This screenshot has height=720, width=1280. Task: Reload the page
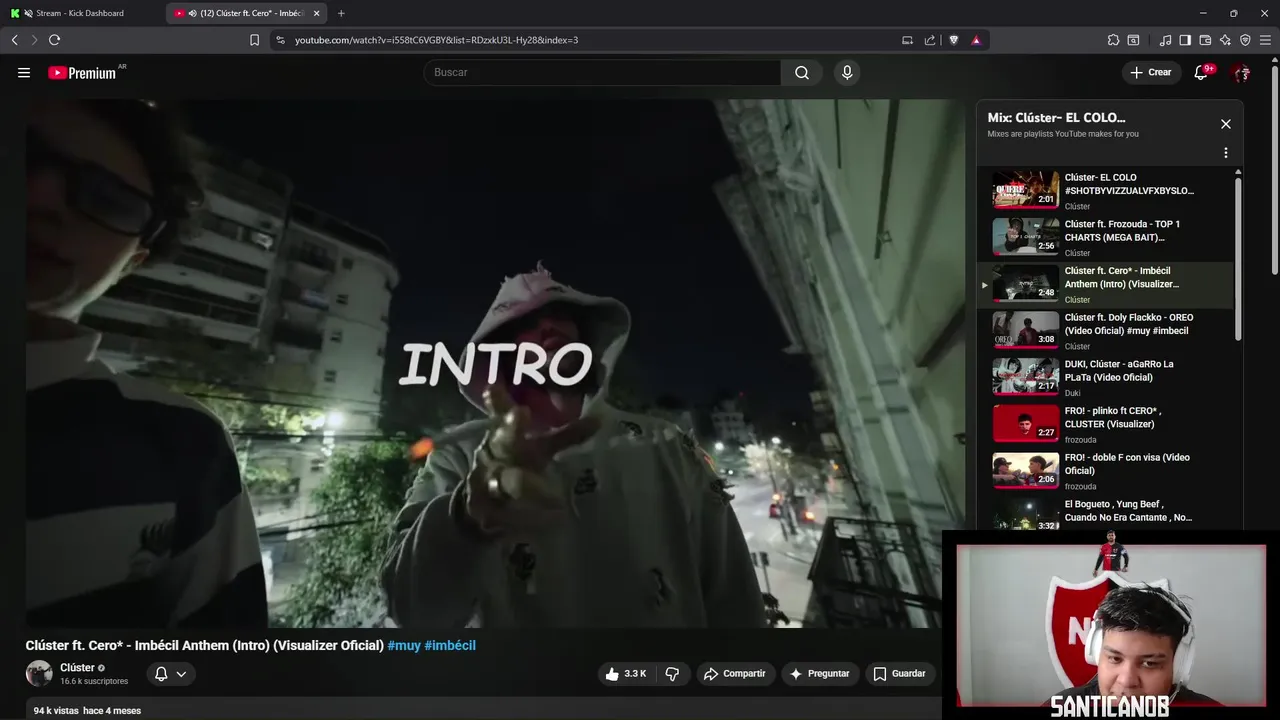coord(54,40)
